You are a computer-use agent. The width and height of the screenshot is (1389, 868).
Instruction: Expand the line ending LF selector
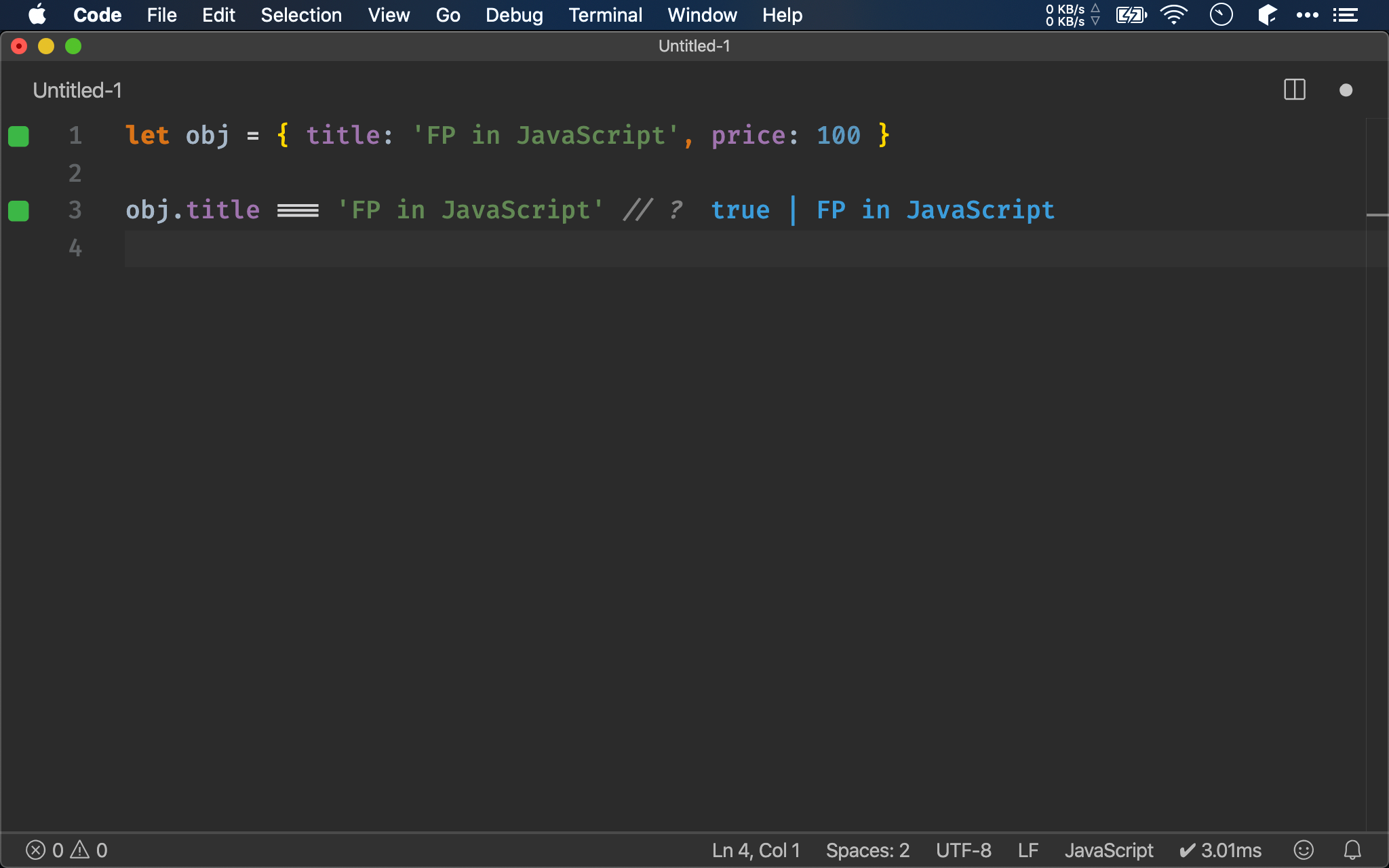pyautogui.click(x=1028, y=849)
